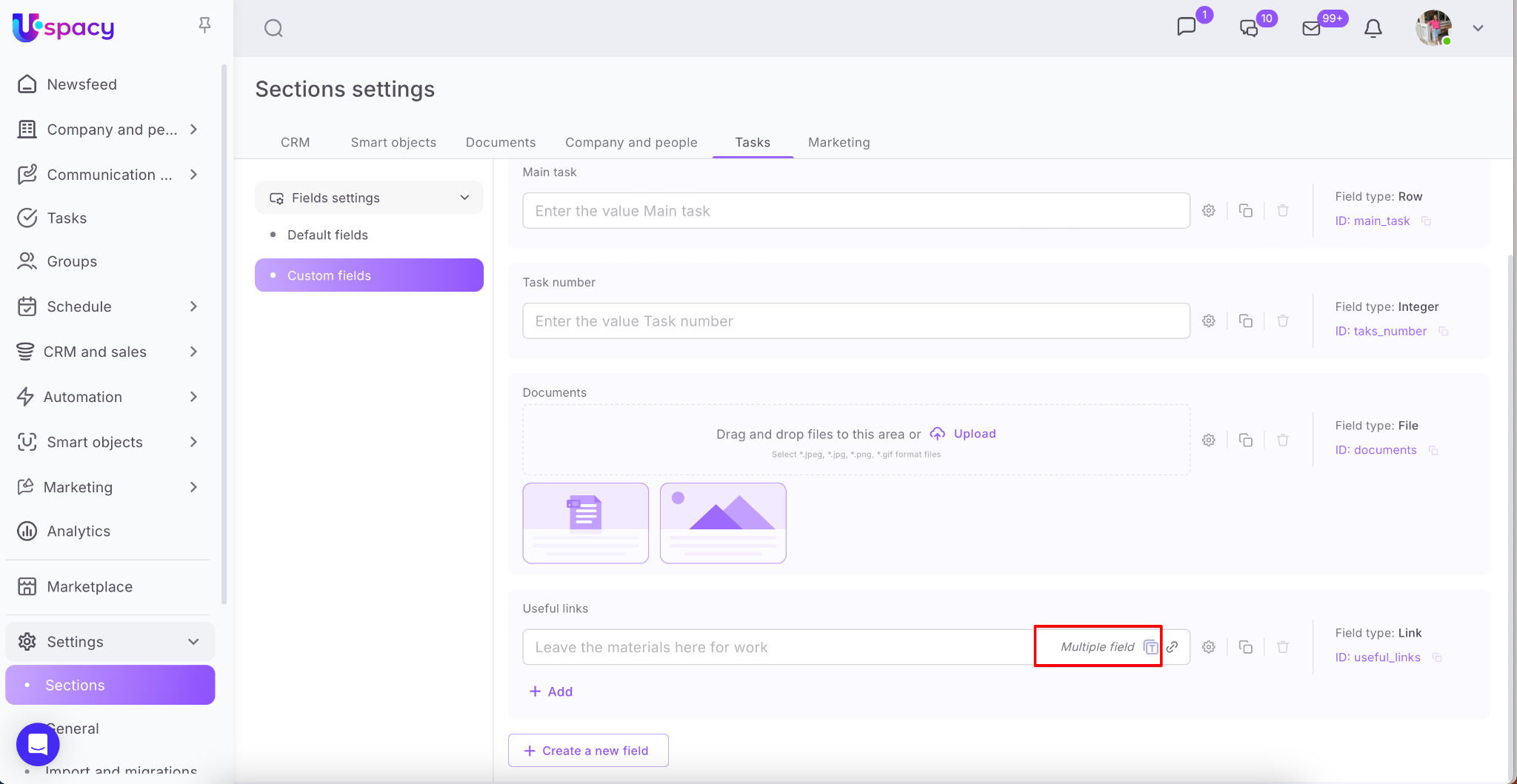Pin the sidebar with the pin icon

pyautogui.click(x=205, y=25)
